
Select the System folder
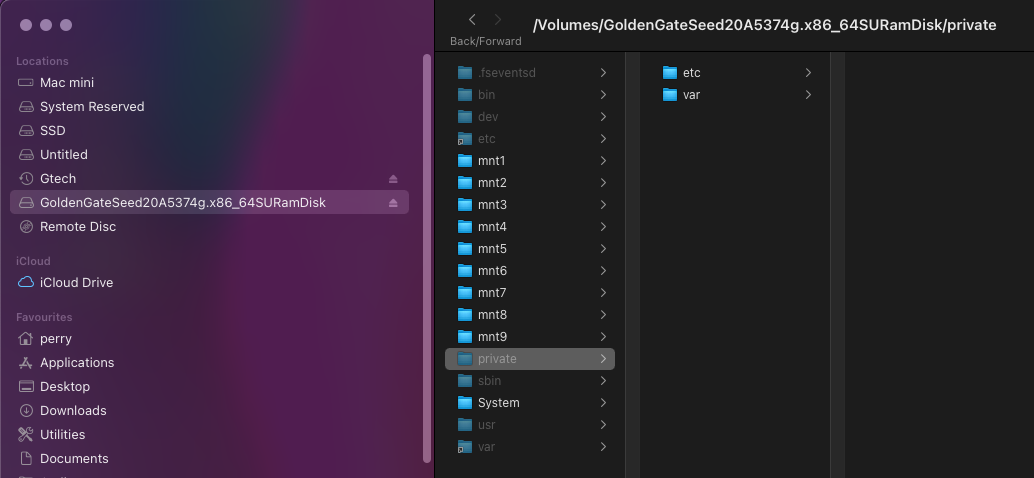[530, 403]
